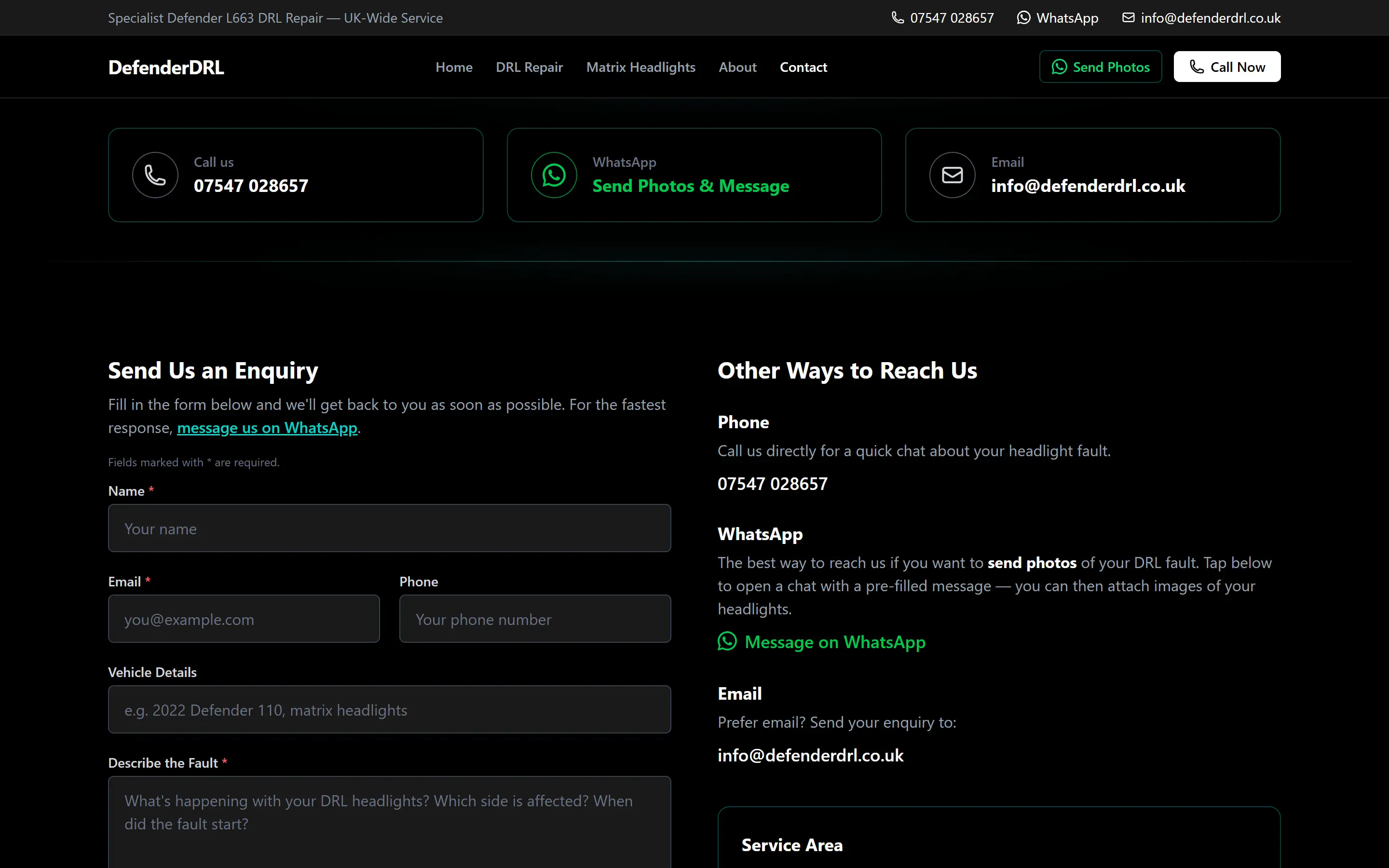Open the Matrix Headlights page
The height and width of the screenshot is (868, 1389).
[x=640, y=67]
